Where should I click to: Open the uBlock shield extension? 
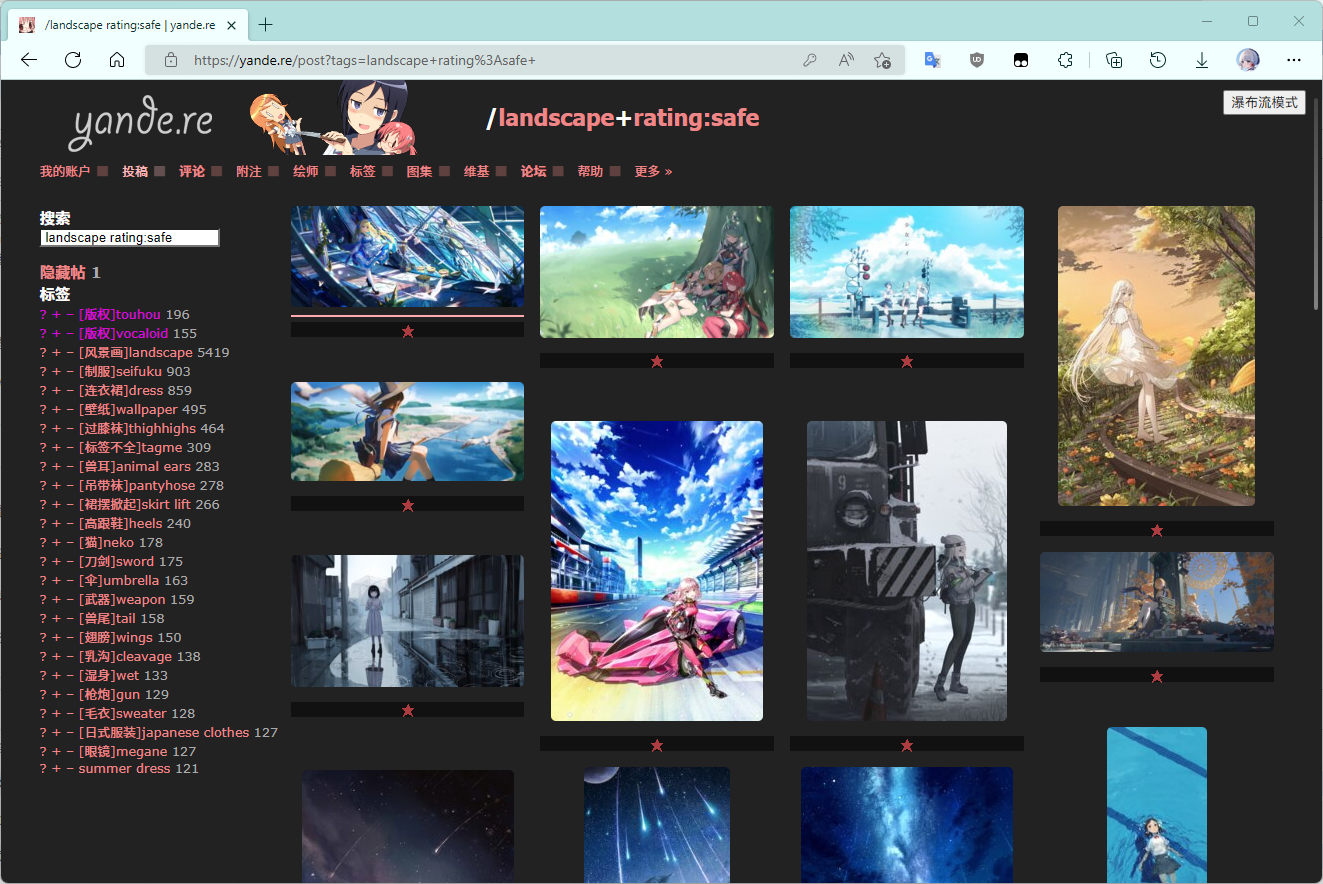977,60
